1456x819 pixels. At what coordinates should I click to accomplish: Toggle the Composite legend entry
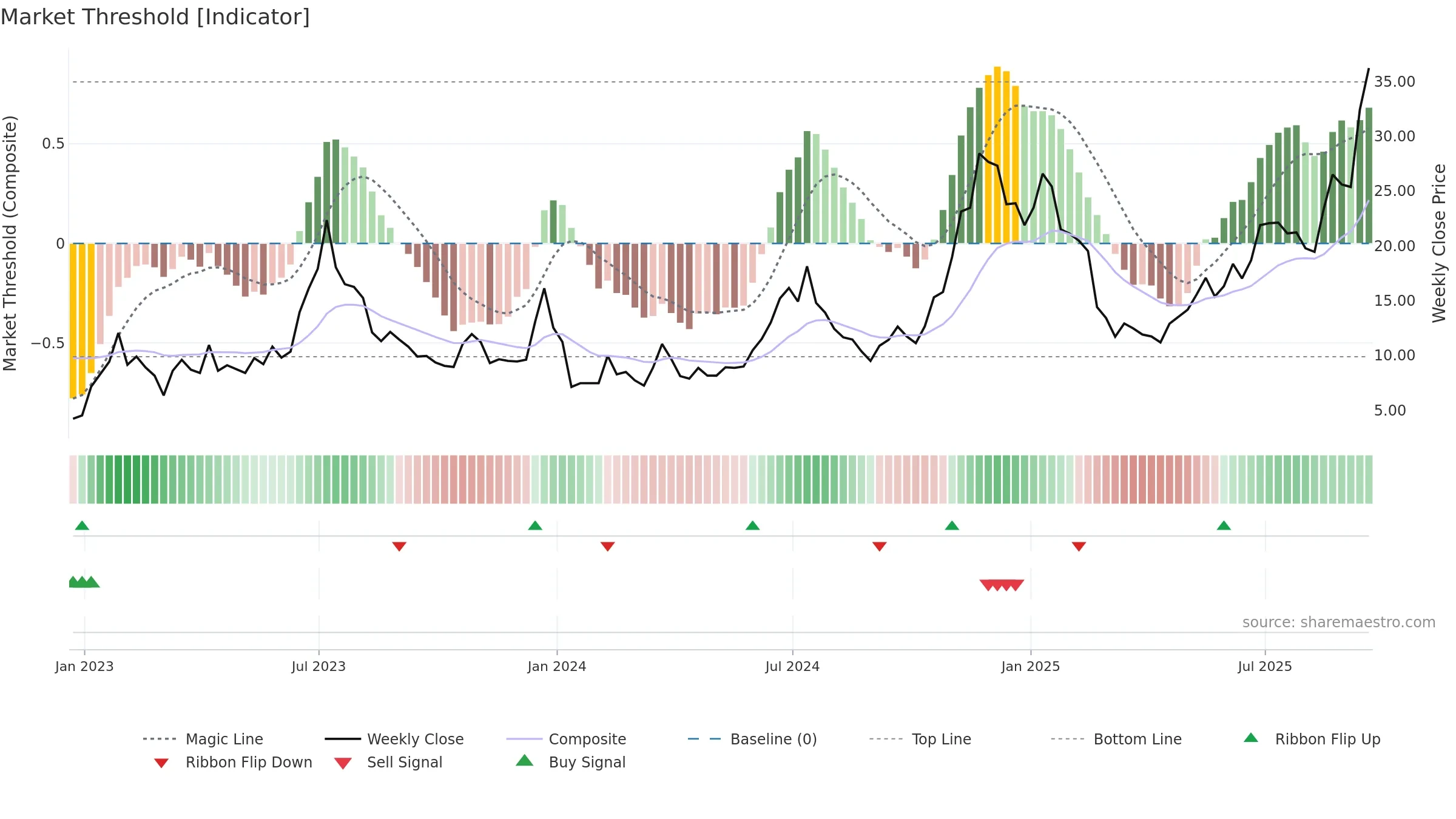coord(566,739)
